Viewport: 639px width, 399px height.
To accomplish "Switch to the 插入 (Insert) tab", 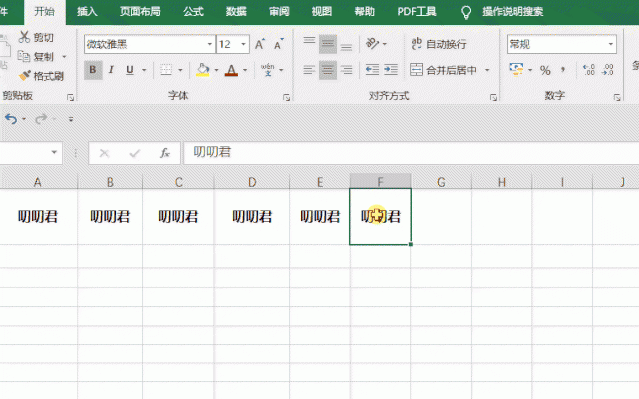I will click(87, 12).
